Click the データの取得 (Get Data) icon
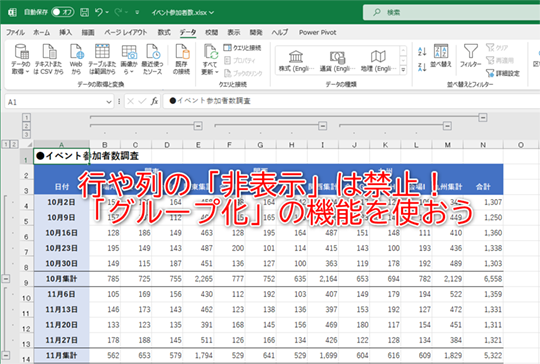 (21, 59)
